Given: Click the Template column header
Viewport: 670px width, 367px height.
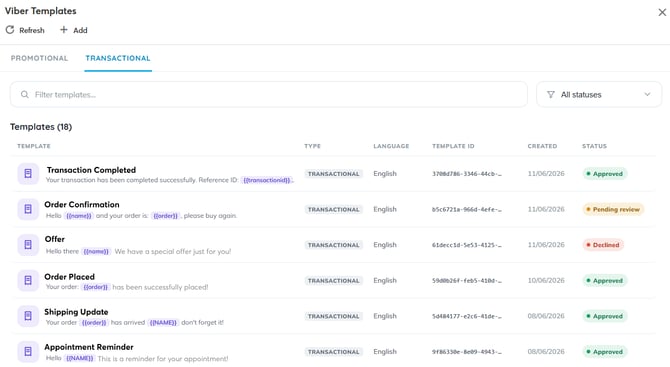Looking at the screenshot, I should coord(34,146).
